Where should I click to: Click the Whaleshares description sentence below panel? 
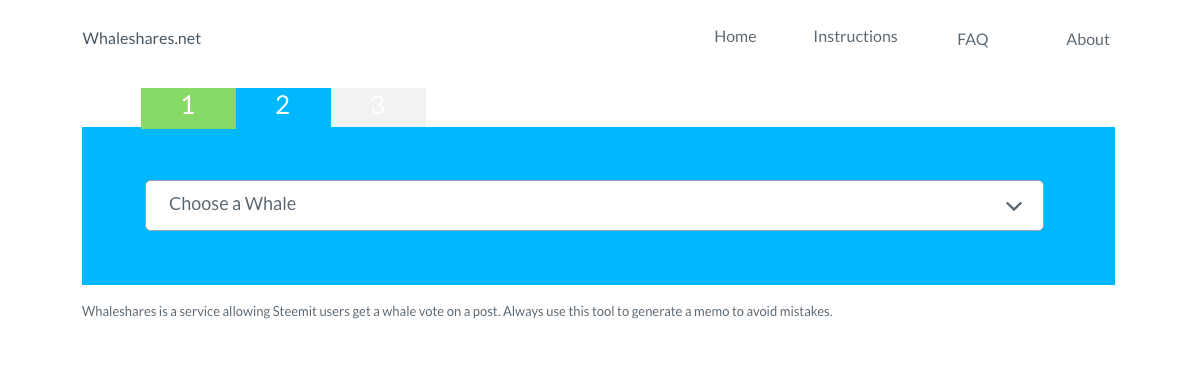[457, 313]
